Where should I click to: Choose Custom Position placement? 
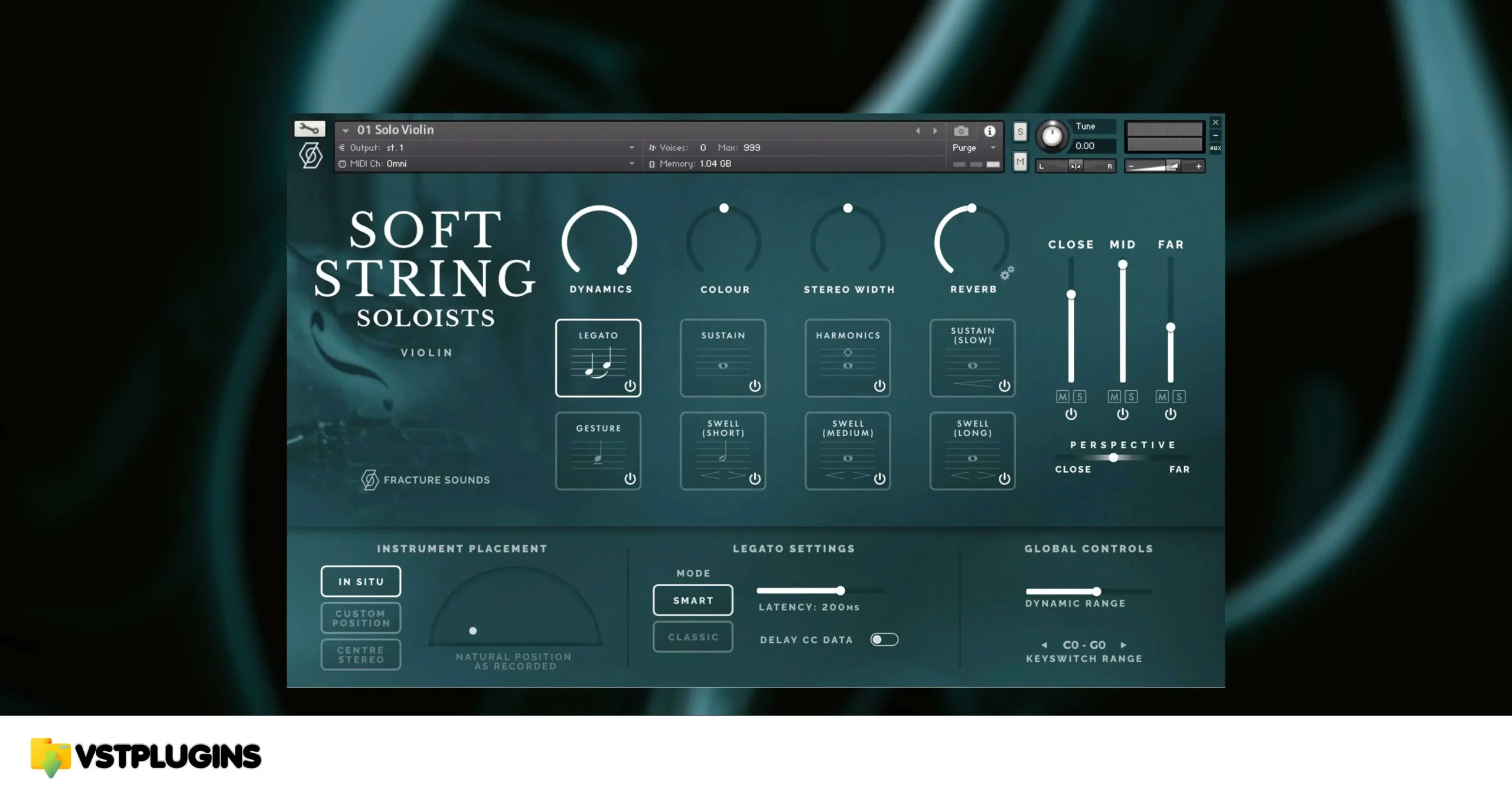tap(361, 618)
